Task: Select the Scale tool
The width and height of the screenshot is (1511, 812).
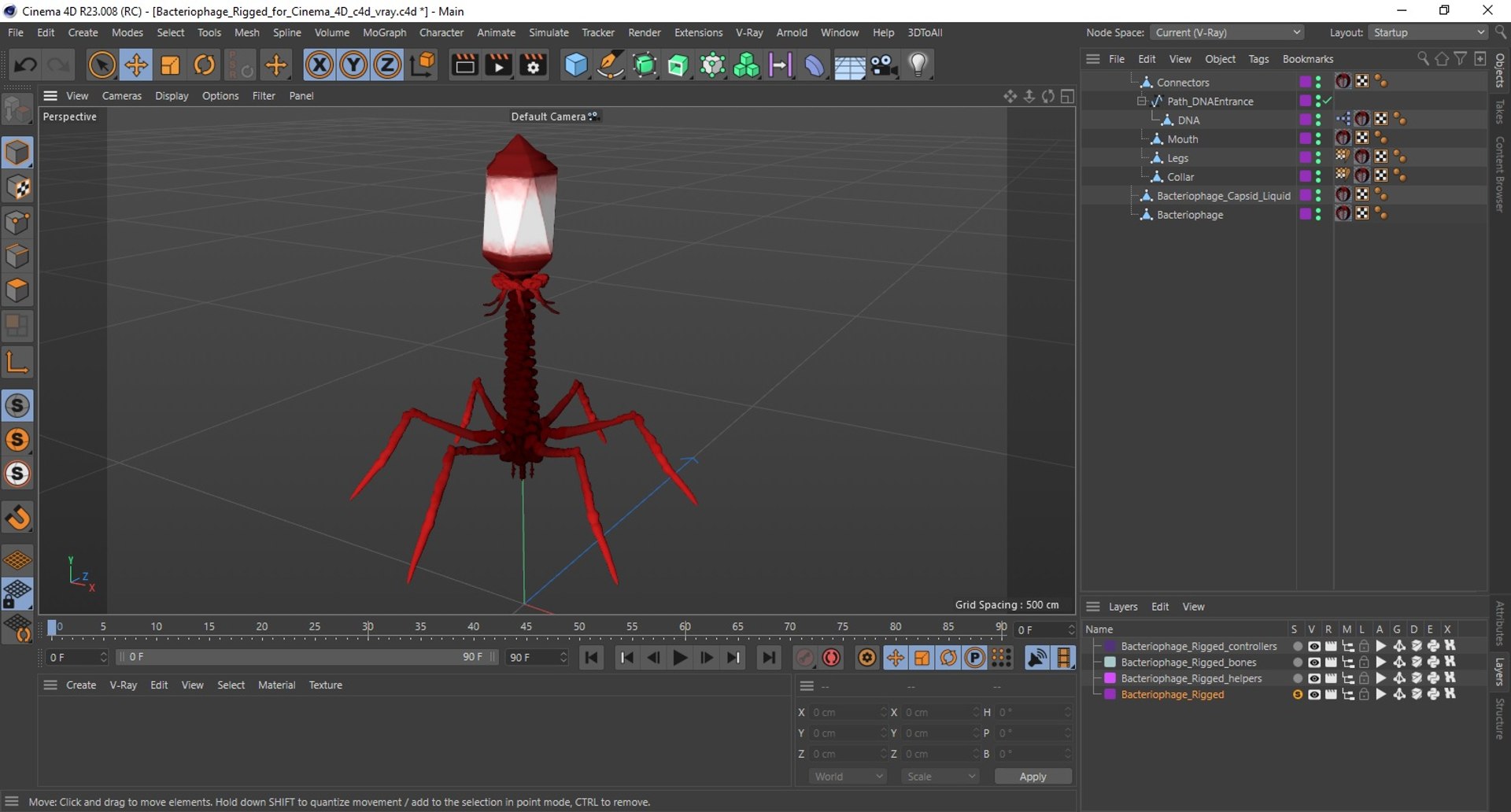Action: 170,65
